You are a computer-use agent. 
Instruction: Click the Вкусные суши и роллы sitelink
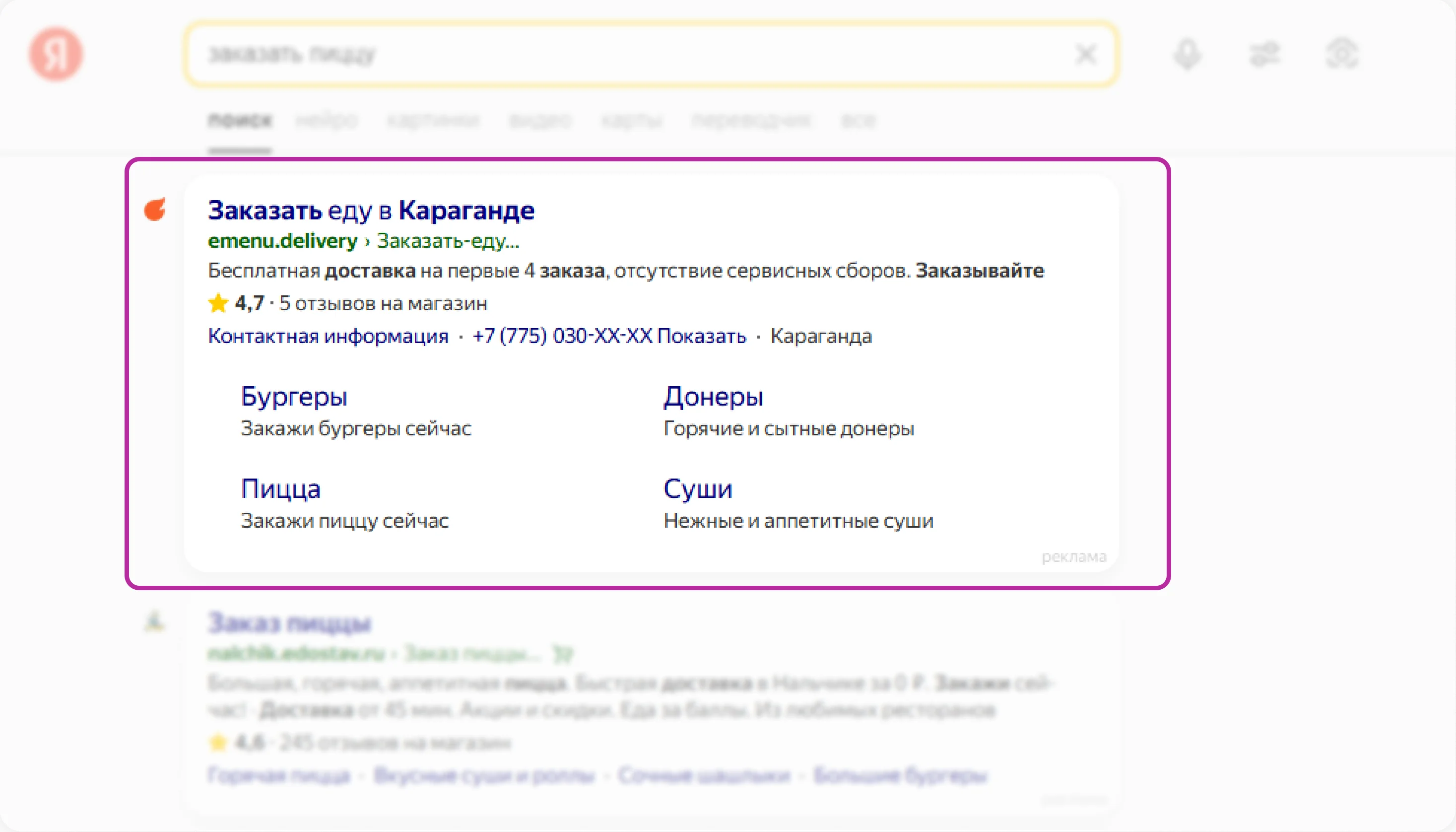pyautogui.click(x=484, y=775)
